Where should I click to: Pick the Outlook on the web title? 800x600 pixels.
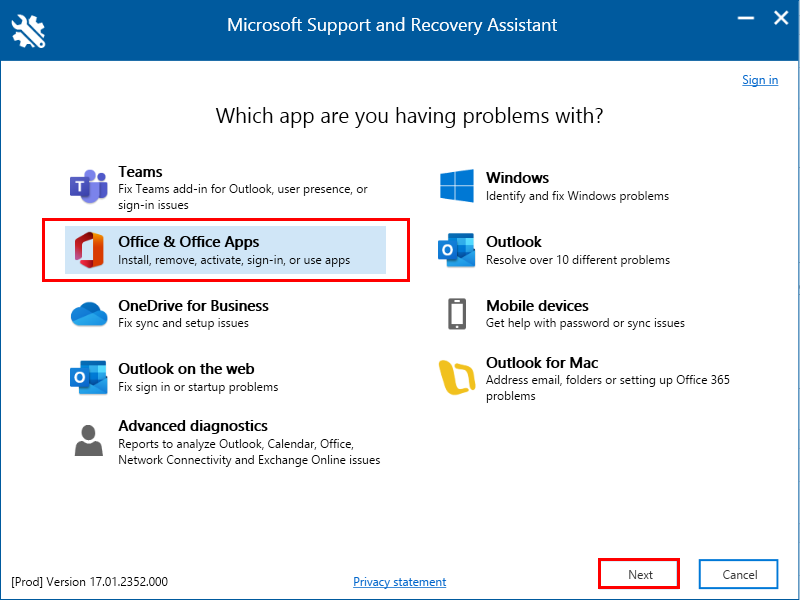(186, 369)
